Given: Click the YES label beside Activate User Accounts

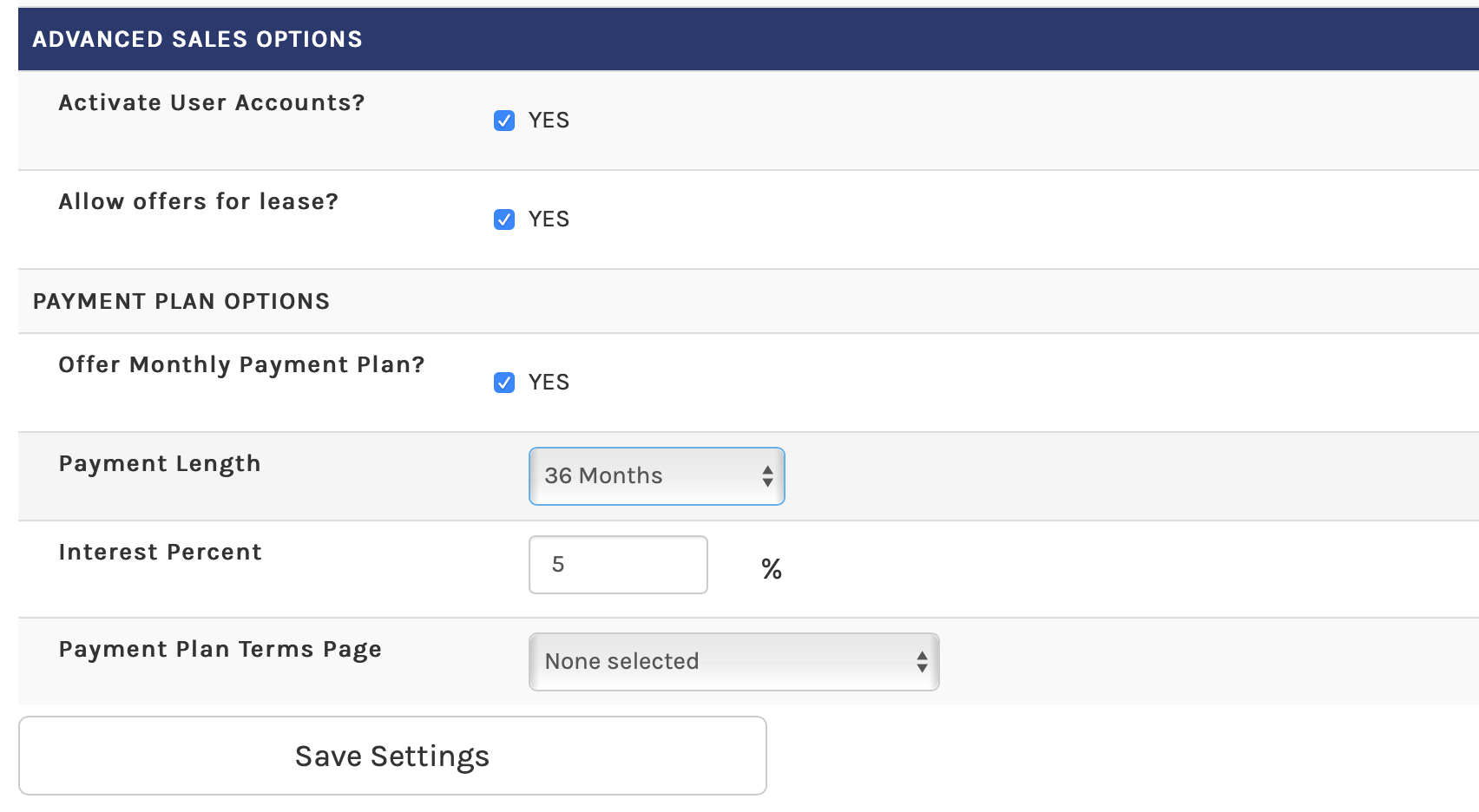Looking at the screenshot, I should pyautogui.click(x=549, y=121).
